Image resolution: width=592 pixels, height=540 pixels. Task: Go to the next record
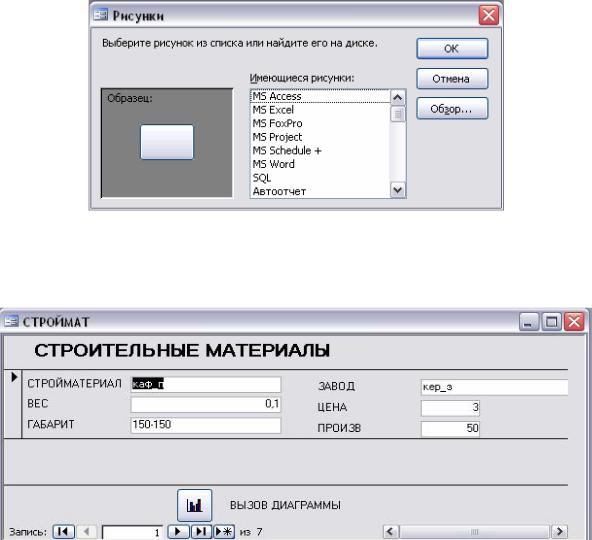178,532
